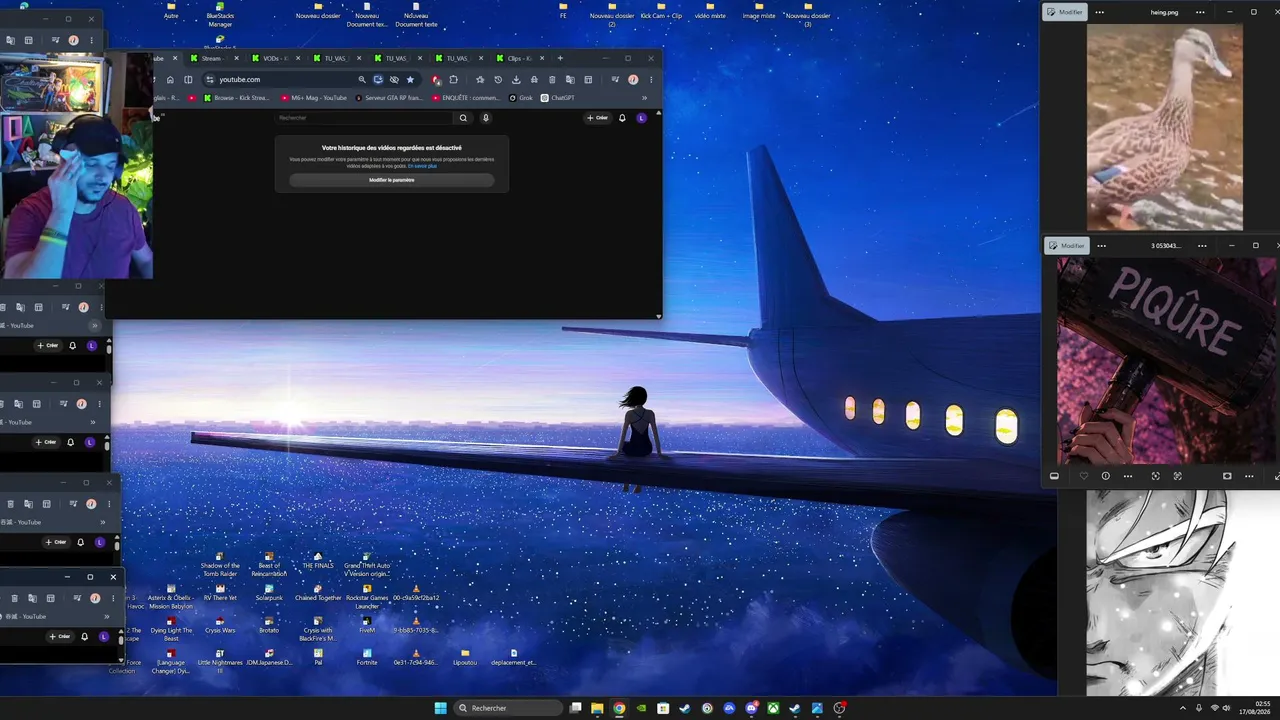This screenshot has height=720, width=1280.
Task: Click Modifier in the heing.png window
Action: pyautogui.click(x=1065, y=12)
